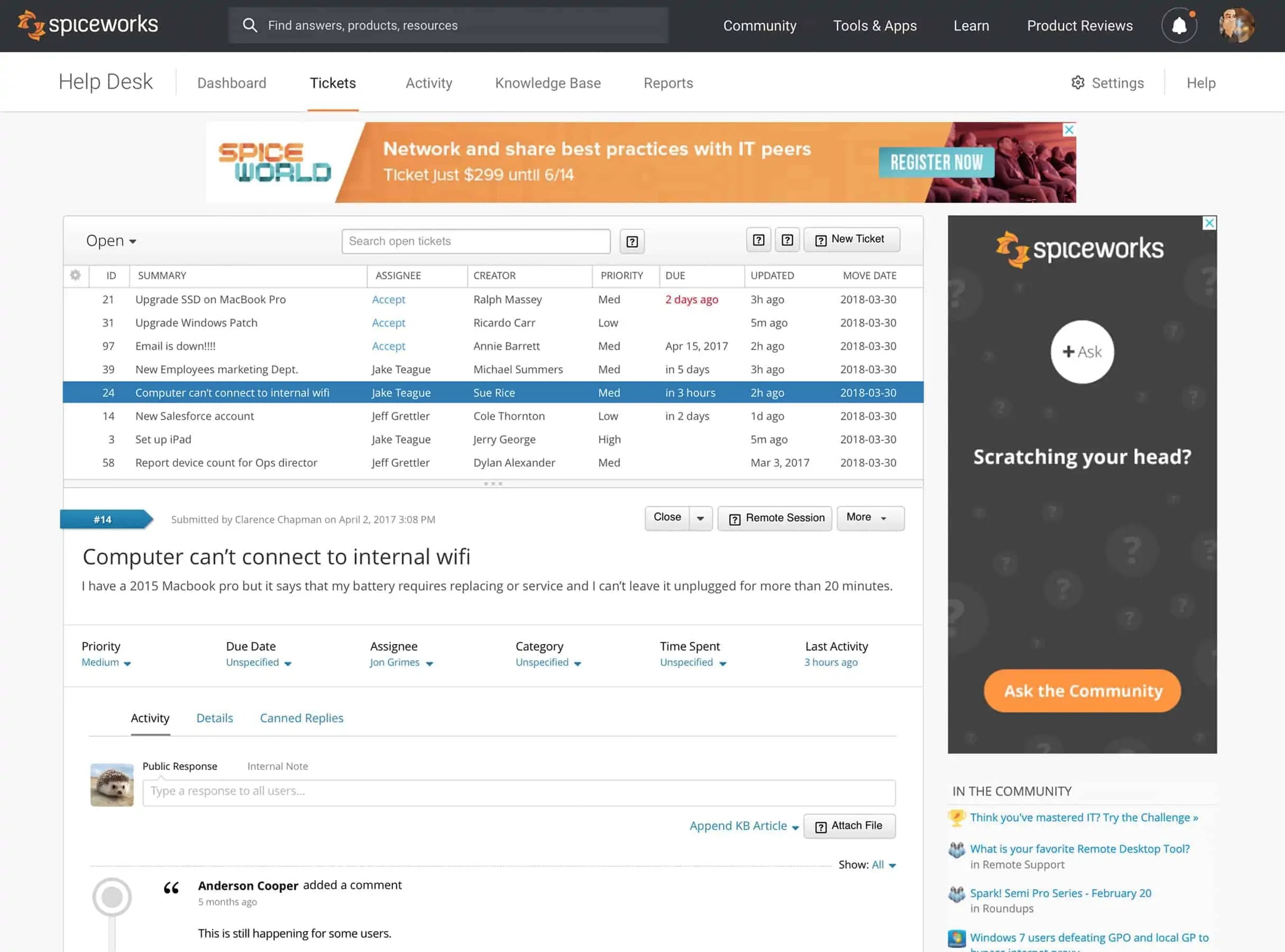
Task: Click the Spiceworks logo in the header
Action: (x=87, y=25)
